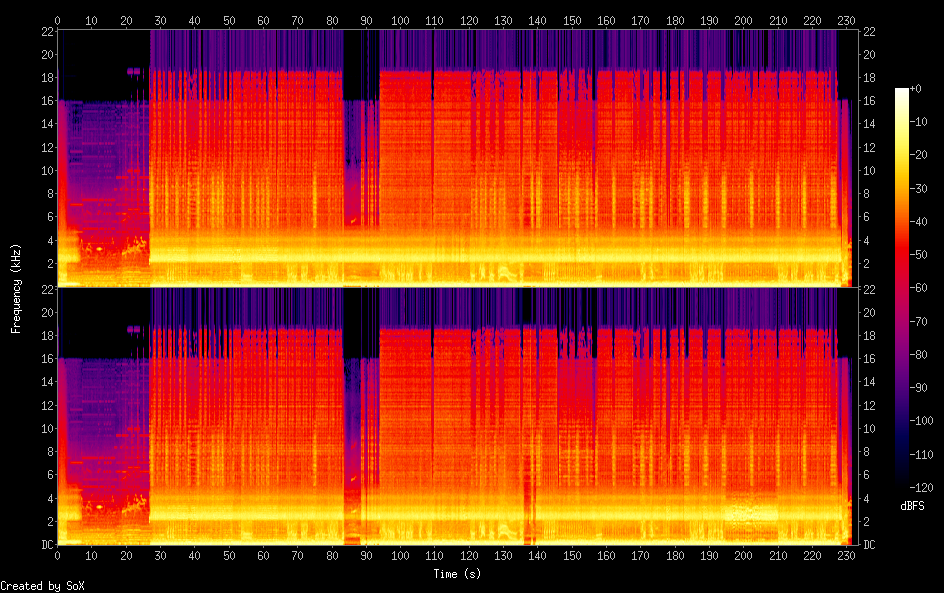The width and height of the screenshot is (944, 593).
Task: Click the "Created by SoX" caption
Action: click(42, 586)
